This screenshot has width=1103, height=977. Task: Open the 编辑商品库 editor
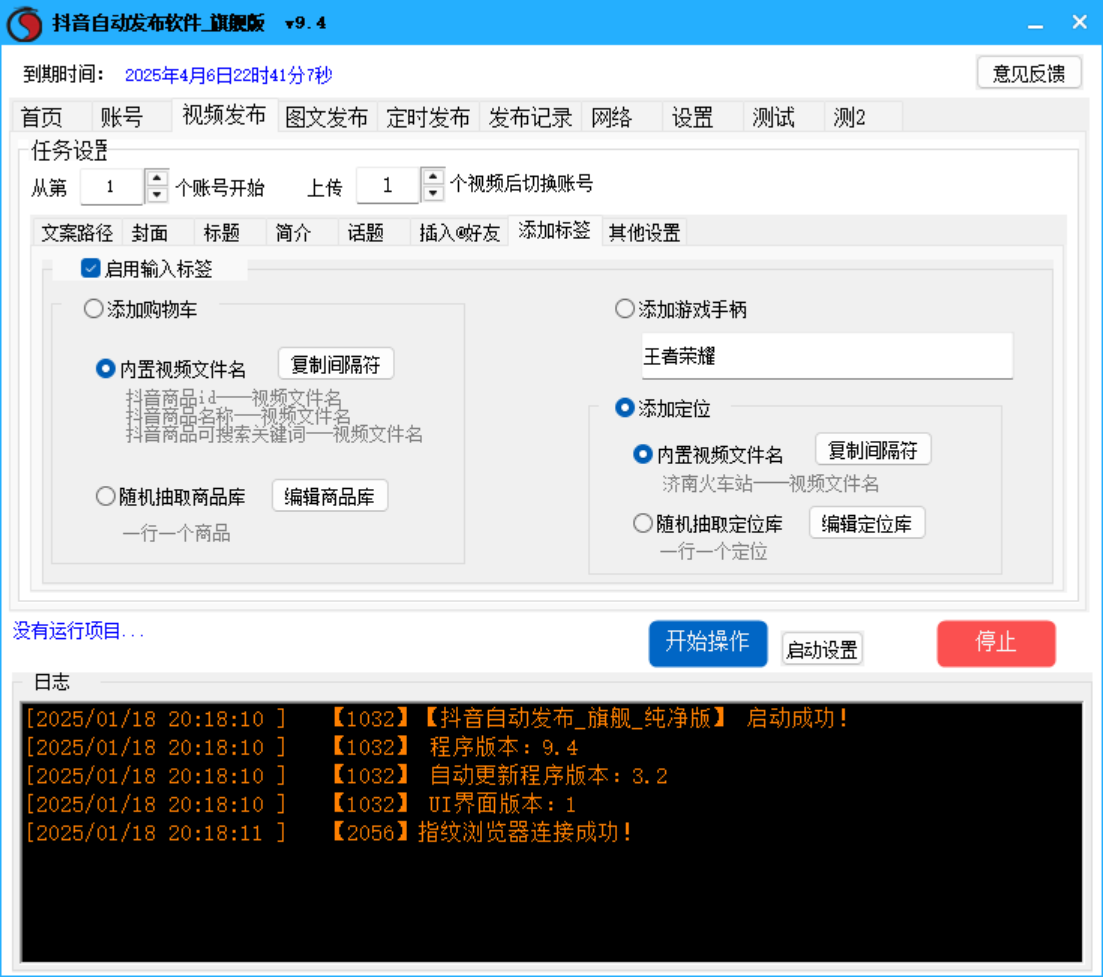(x=330, y=497)
